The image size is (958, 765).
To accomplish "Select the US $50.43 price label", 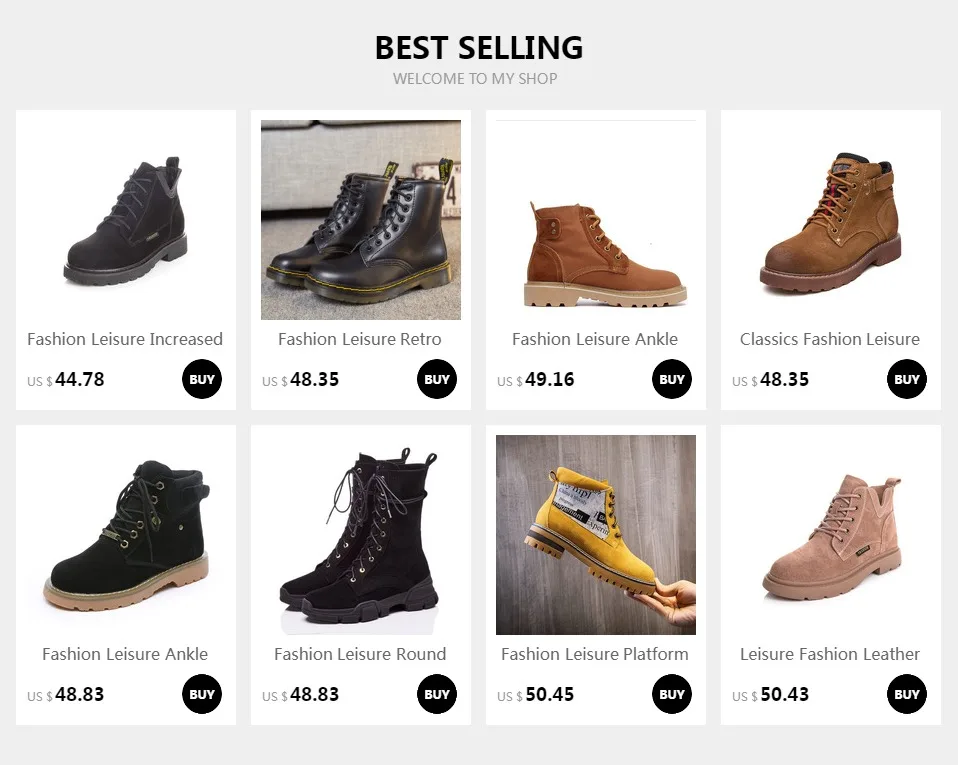I will coord(770,695).
